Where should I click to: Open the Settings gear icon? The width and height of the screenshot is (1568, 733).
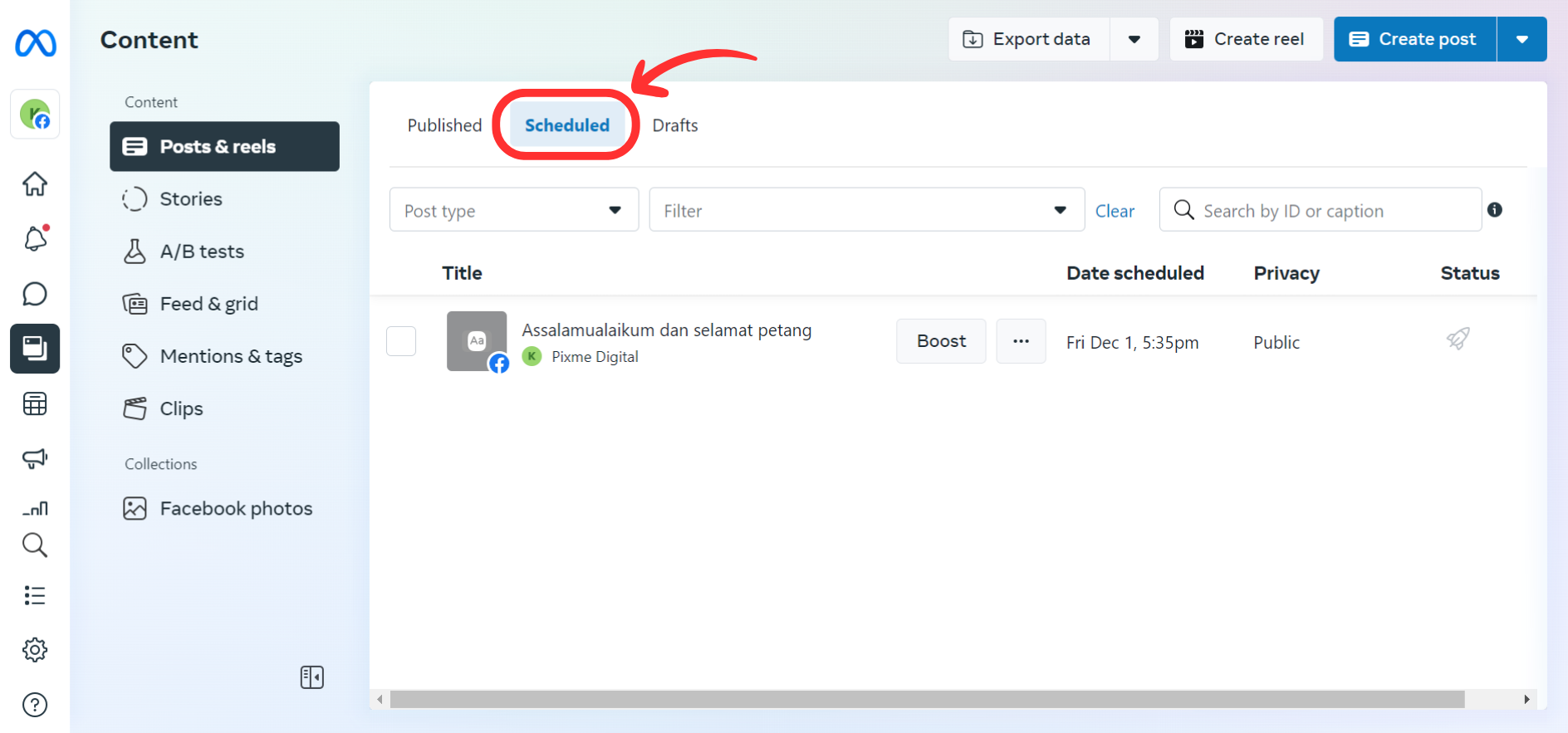click(35, 650)
